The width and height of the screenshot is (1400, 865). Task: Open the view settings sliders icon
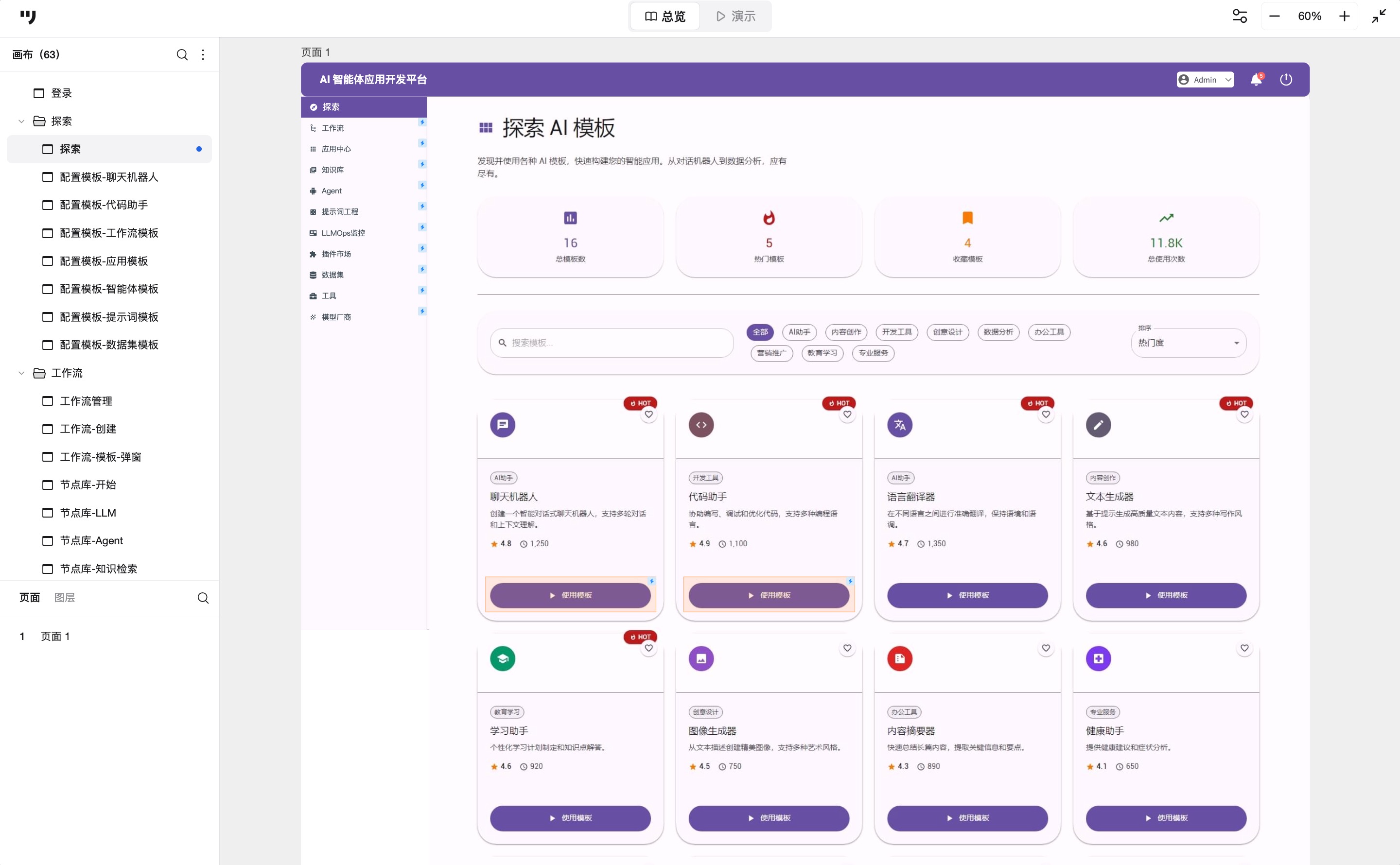(1239, 16)
